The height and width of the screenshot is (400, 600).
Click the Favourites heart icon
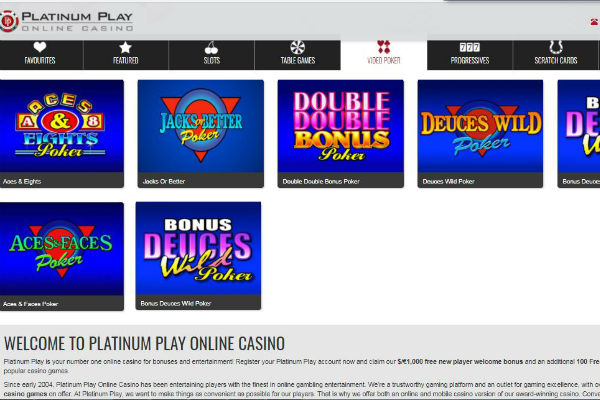pyautogui.click(x=40, y=47)
